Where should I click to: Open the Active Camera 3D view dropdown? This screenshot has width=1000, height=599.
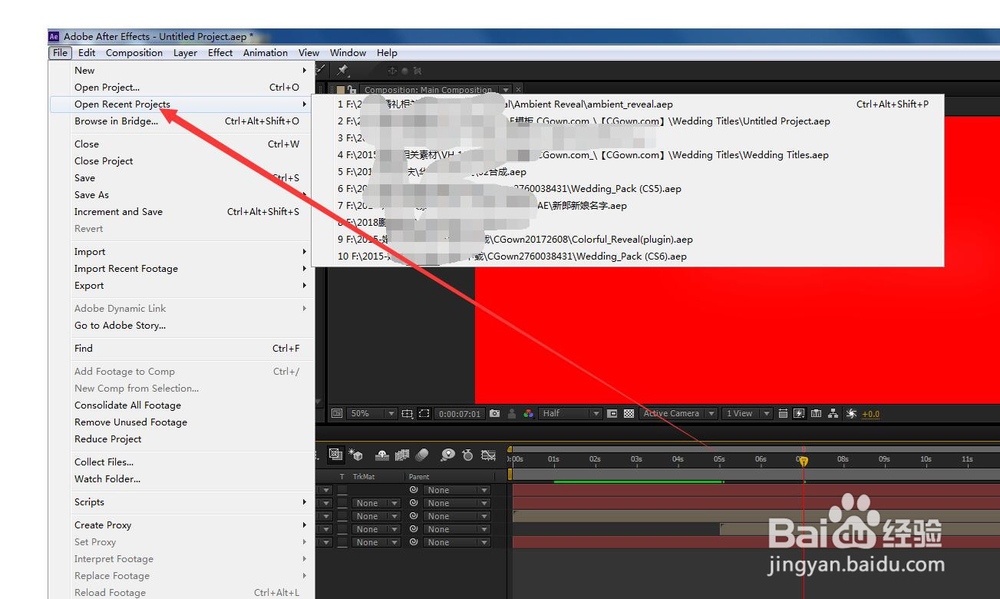679,413
